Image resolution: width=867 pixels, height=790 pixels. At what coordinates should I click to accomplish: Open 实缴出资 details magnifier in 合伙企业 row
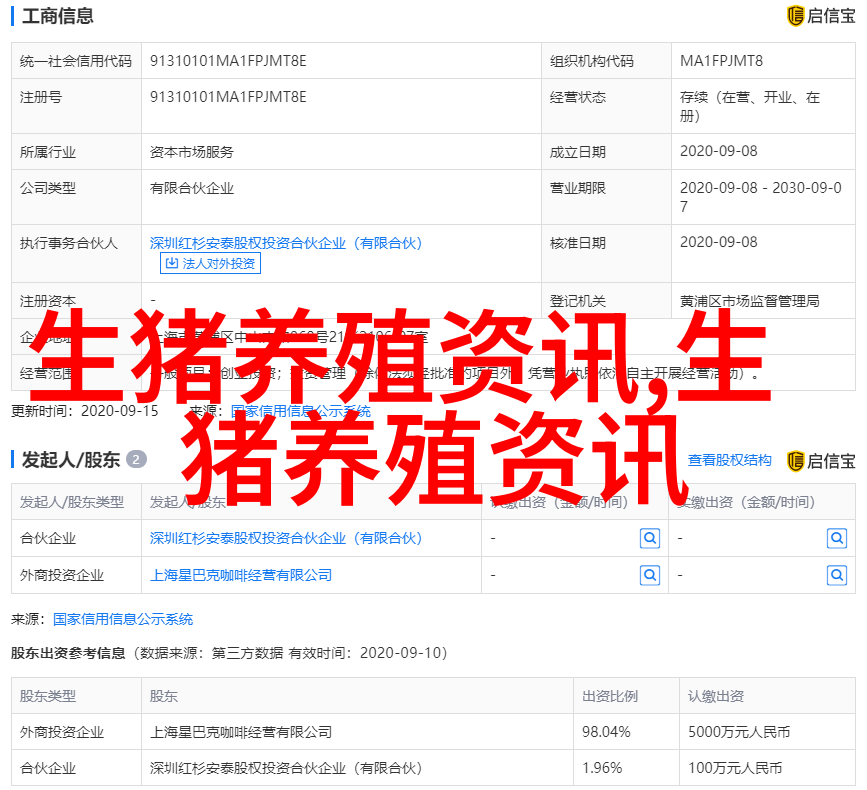click(837, 538)
